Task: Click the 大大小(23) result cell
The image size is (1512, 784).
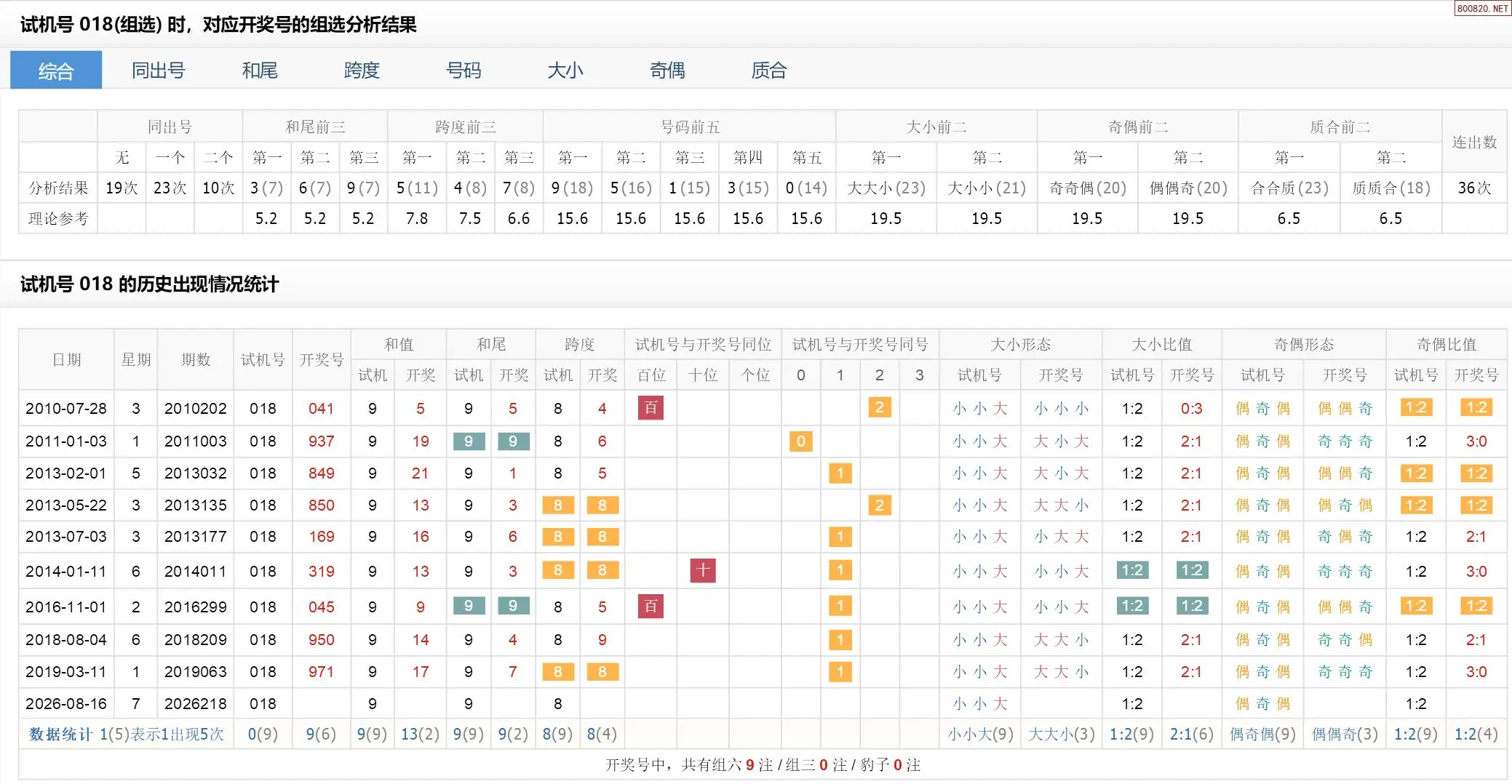Action: pos(886,188)
